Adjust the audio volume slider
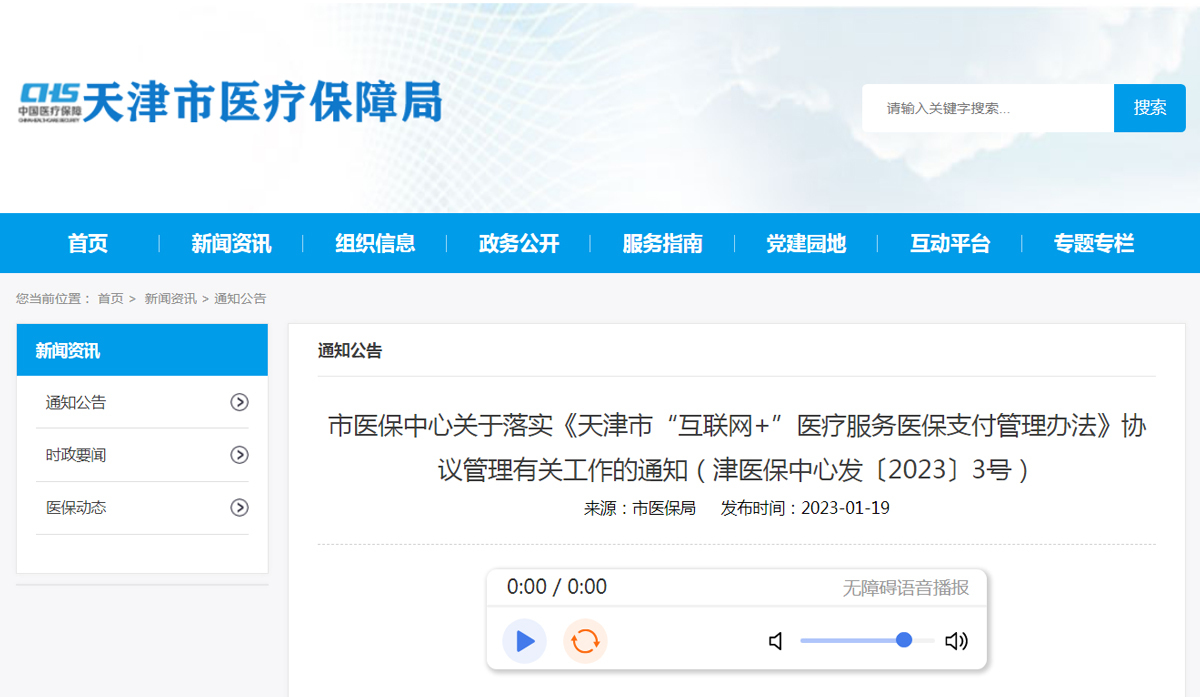This screenshot has width=1200, height=697. coord(867,640)
